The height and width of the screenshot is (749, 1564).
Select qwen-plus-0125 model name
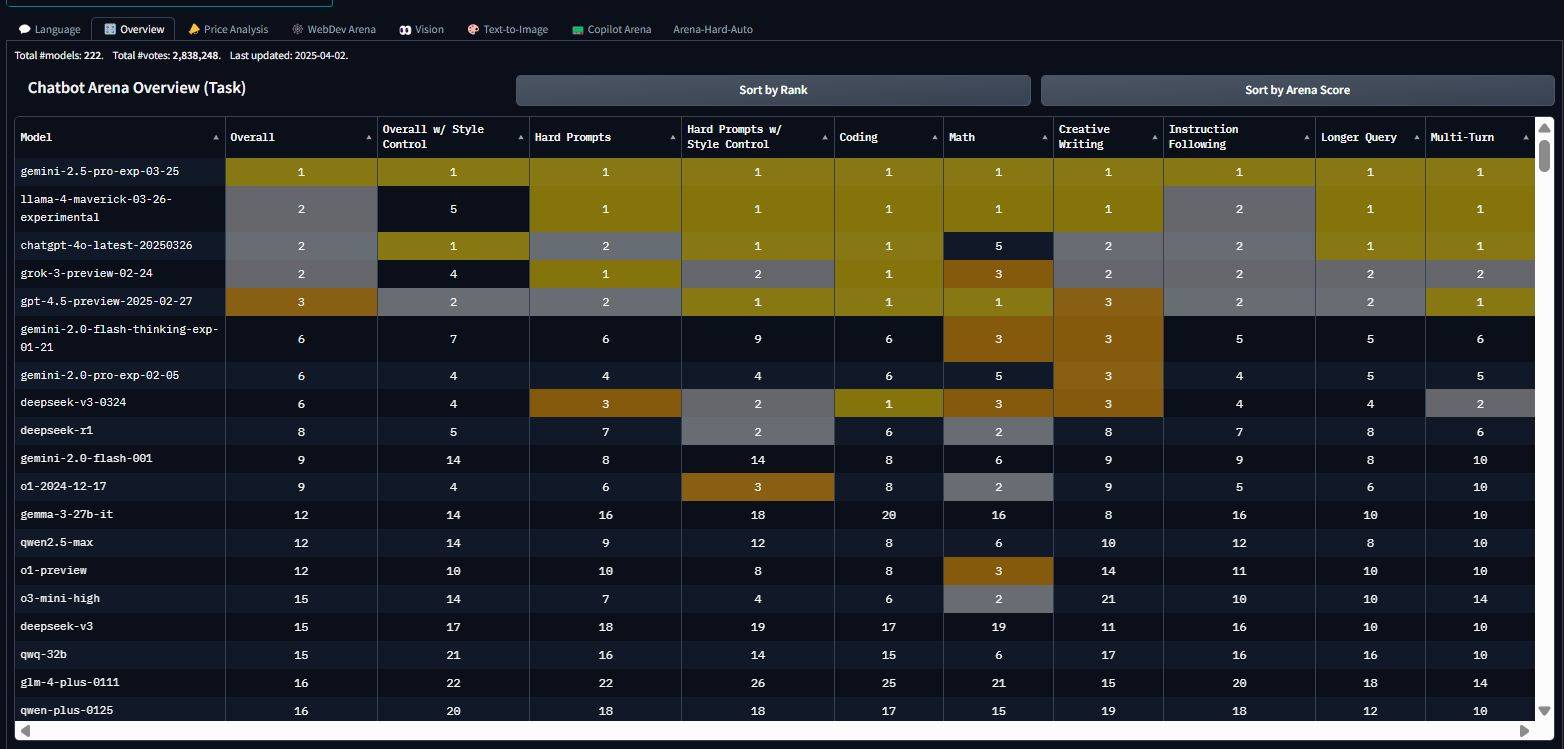[x=66, y=710]
